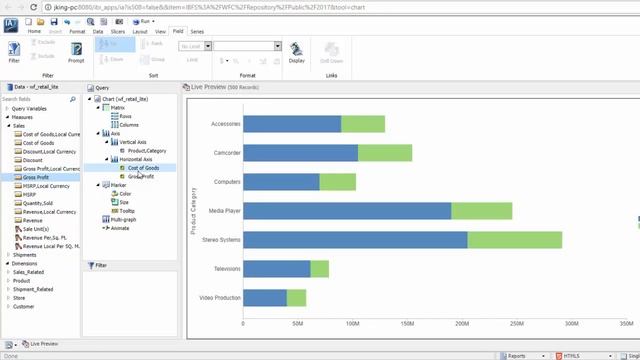Select the Revenue Per,Sq. Ft. field
Image resolution: width=640 pixels, height=360 pixels.
[x=44, y=238]
